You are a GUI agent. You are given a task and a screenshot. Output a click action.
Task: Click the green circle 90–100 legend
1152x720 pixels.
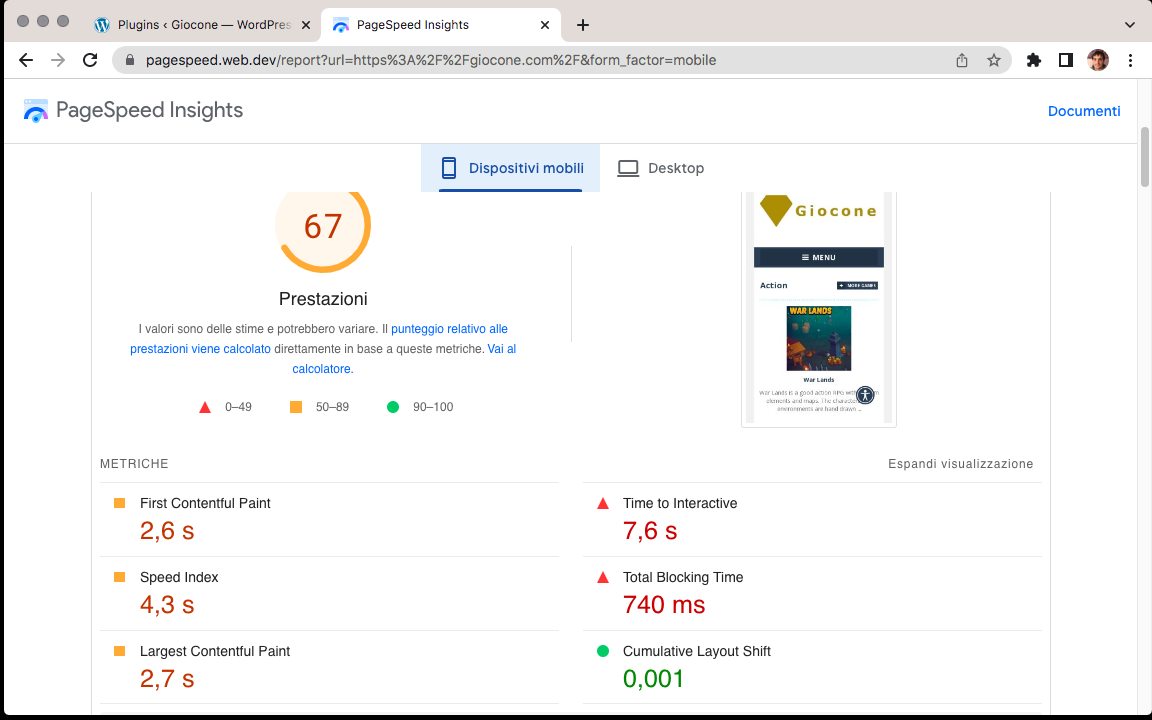coord(393,407)
